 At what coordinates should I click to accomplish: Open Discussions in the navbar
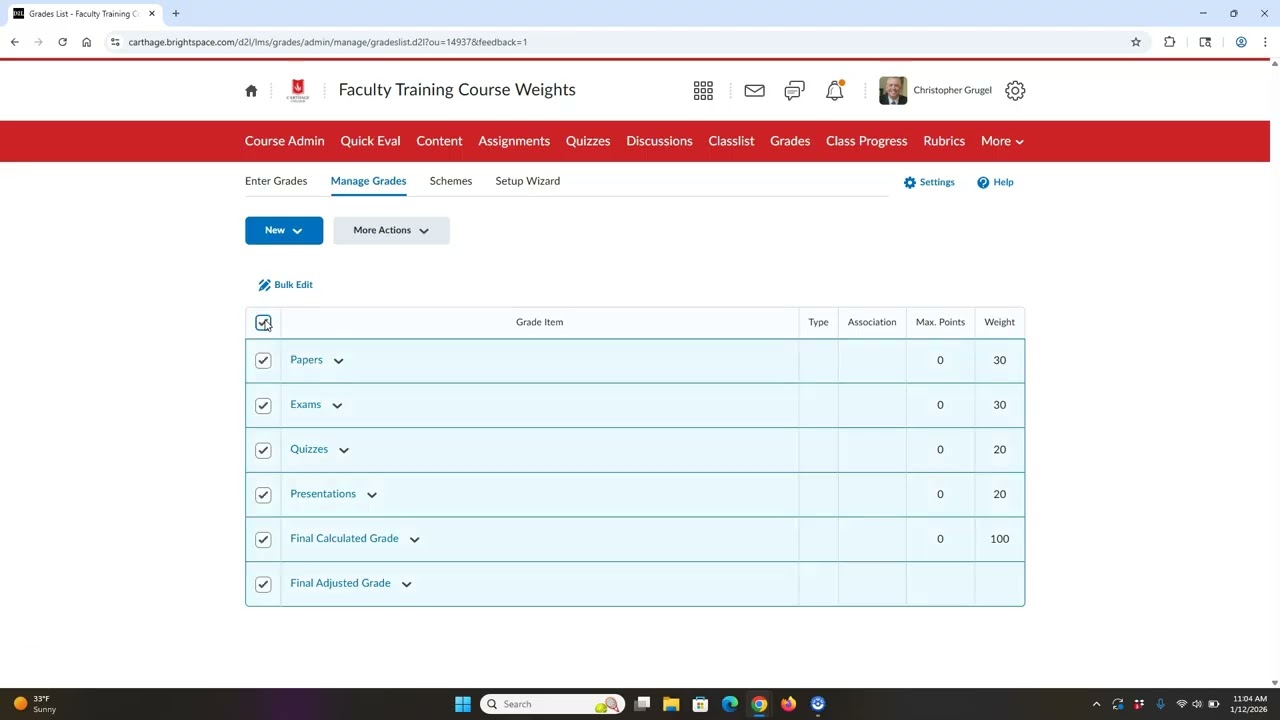click(x=659, y=141)
